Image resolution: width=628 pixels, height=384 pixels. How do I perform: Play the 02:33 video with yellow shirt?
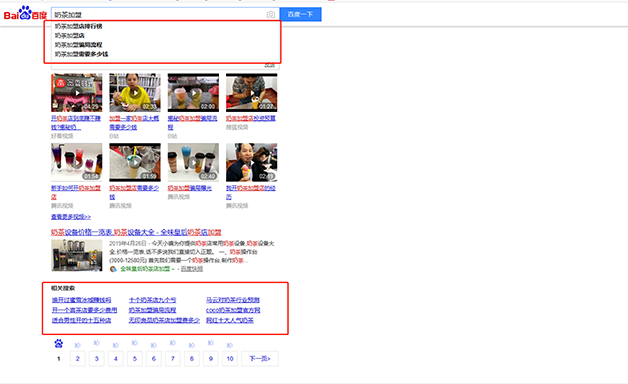click(x=135, y=92)
